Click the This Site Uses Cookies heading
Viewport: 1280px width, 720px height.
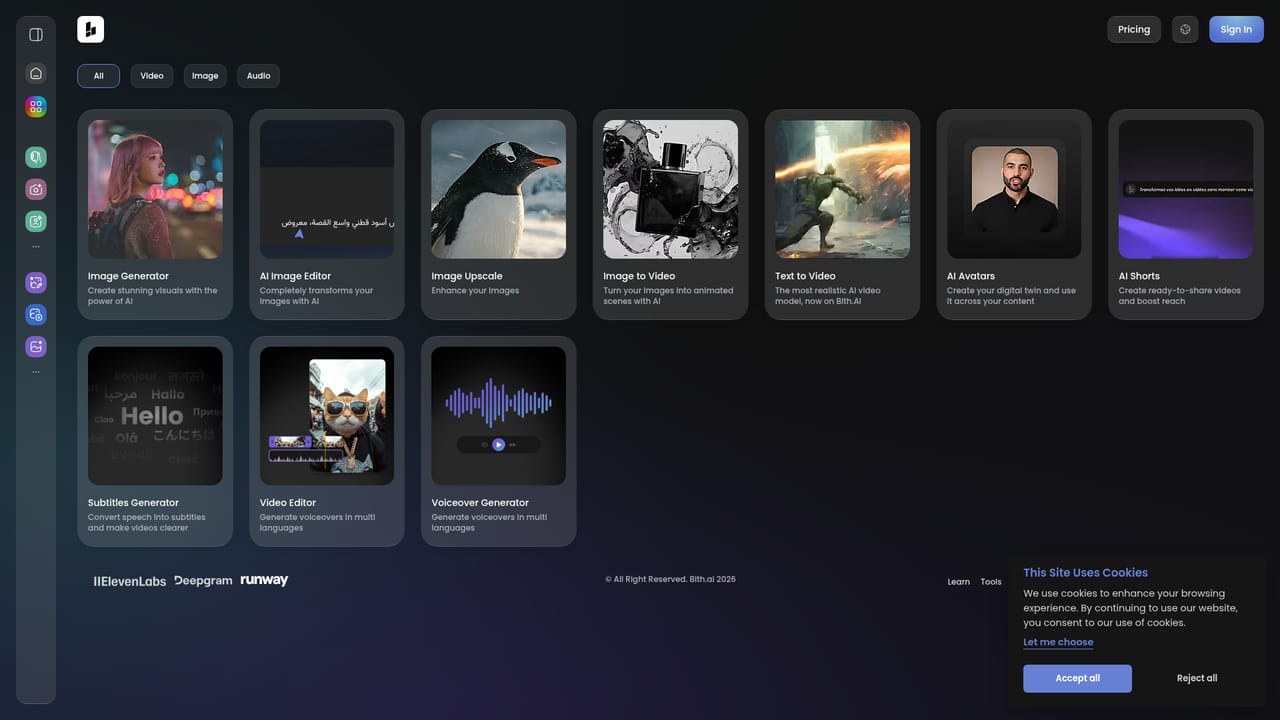coord(1085,573)
